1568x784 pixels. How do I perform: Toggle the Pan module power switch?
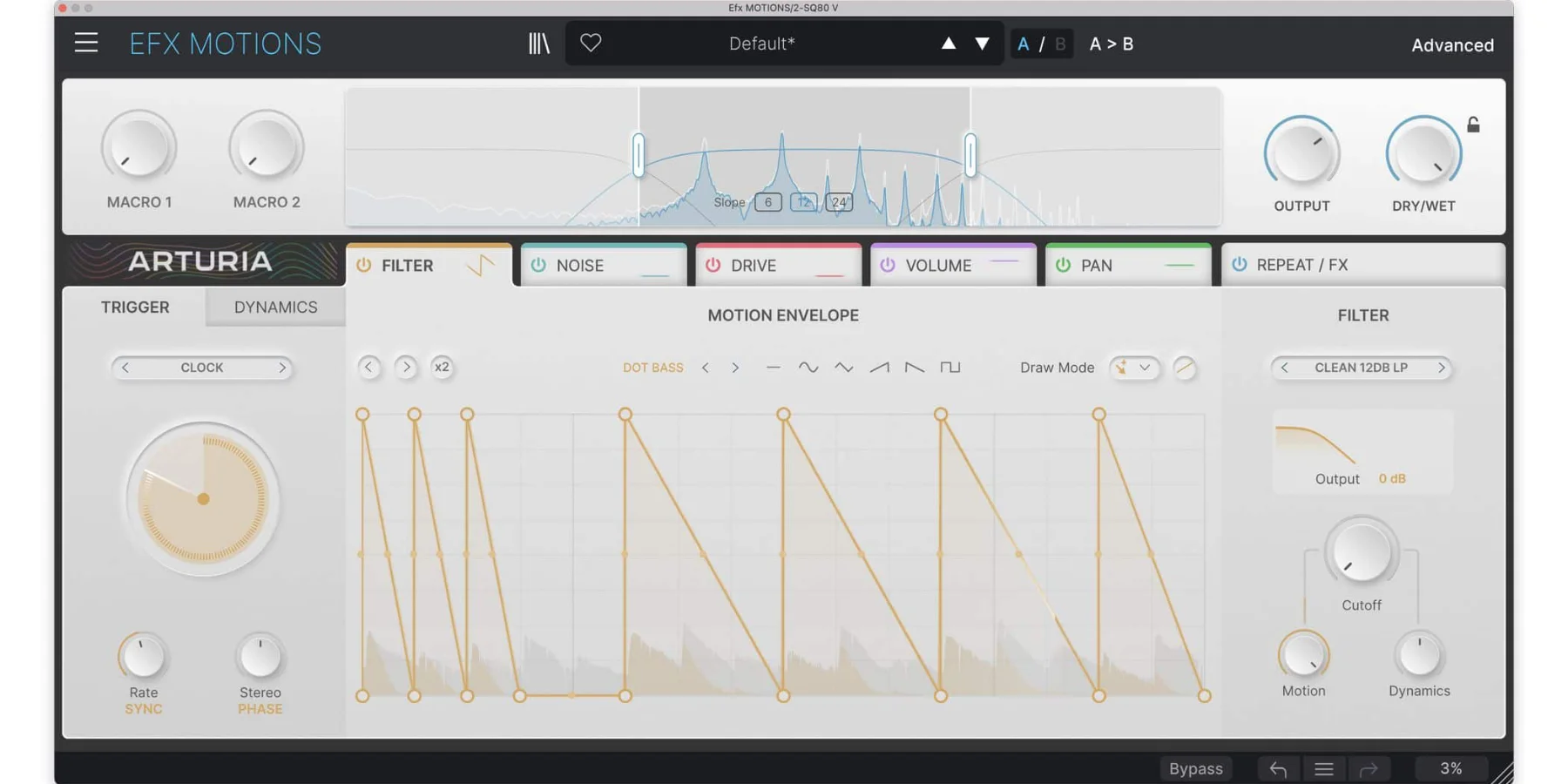click(x=1063, y=265)
